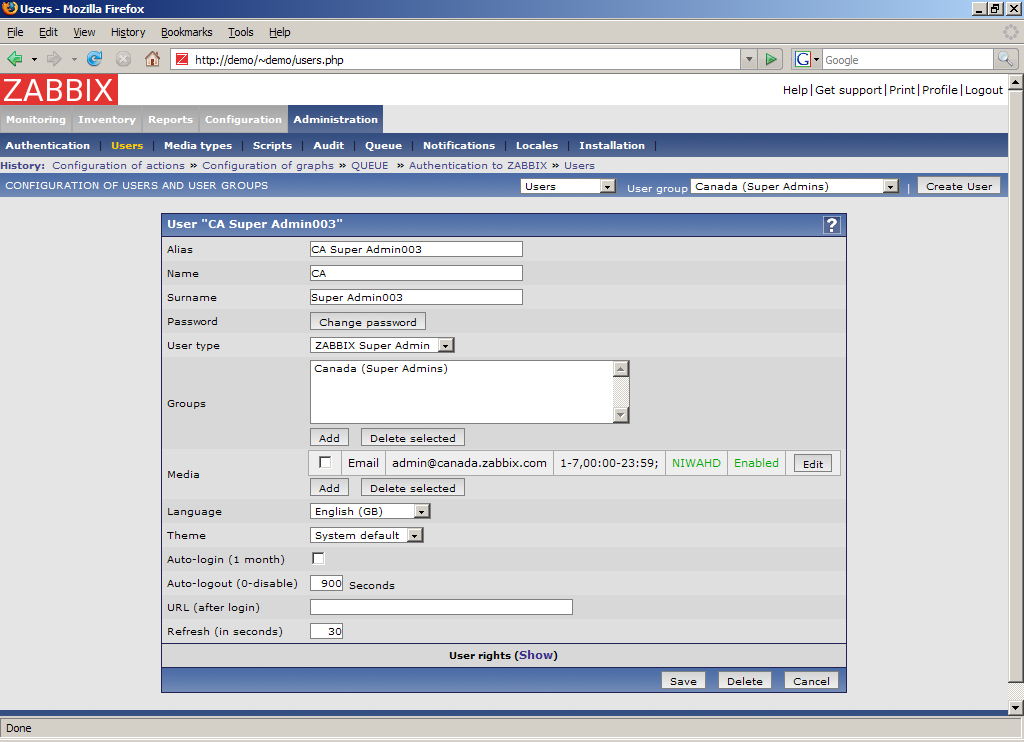Click the Groups list scroll down arrow

pos(621,415)
